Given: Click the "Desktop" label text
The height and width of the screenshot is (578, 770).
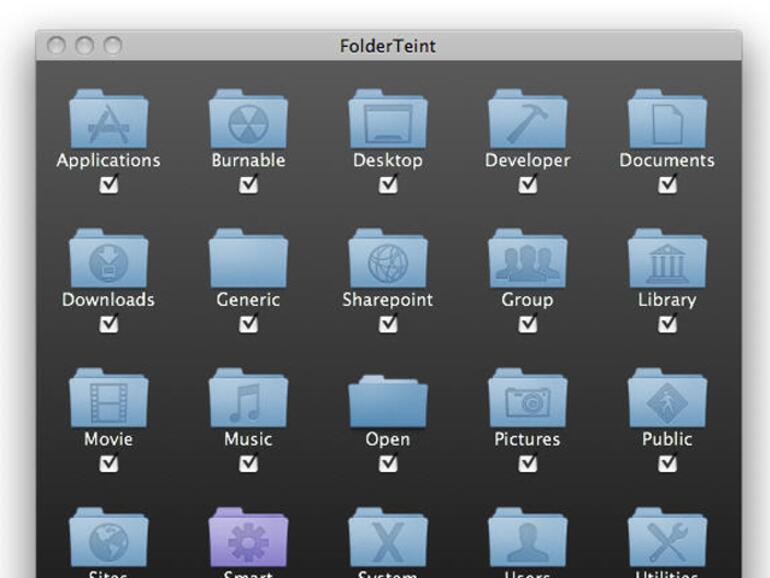Looking at the screenshot, I should click(x=388, y=161).
